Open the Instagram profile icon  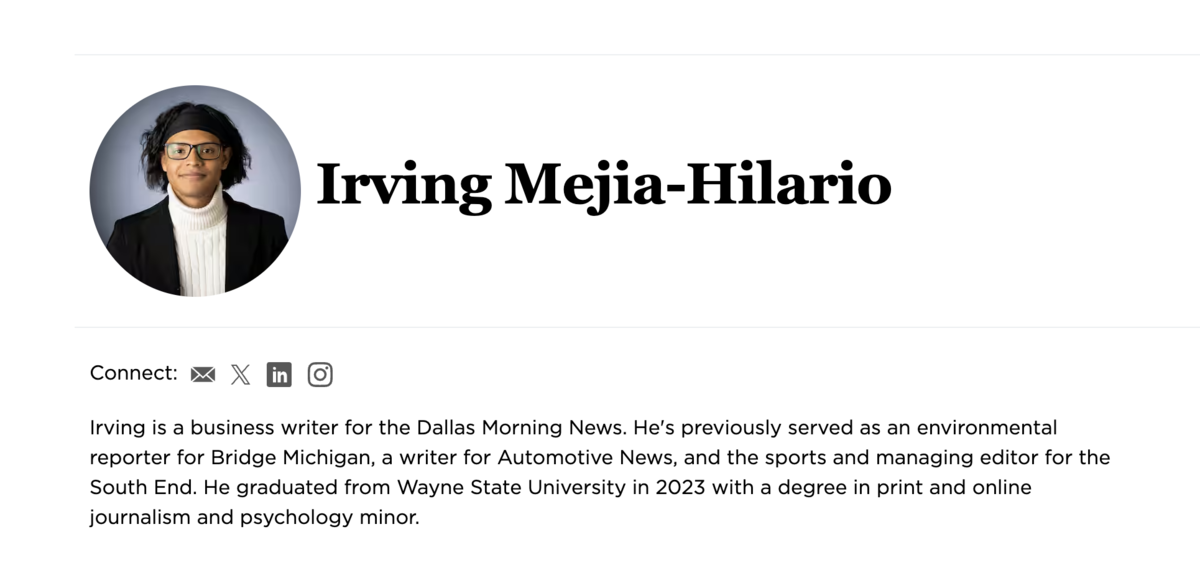tap(320, 374)
